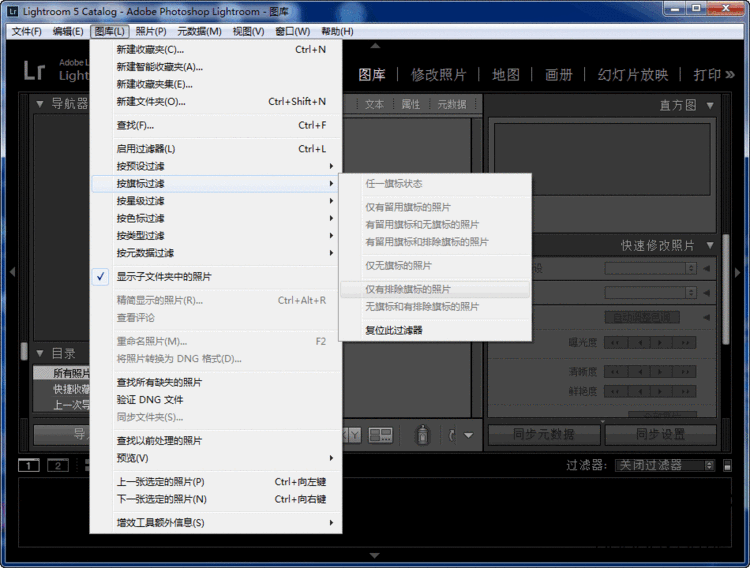The image size is (750, 568).
Task: Click the second window 2 display button
Action: (x=58, y=465)
